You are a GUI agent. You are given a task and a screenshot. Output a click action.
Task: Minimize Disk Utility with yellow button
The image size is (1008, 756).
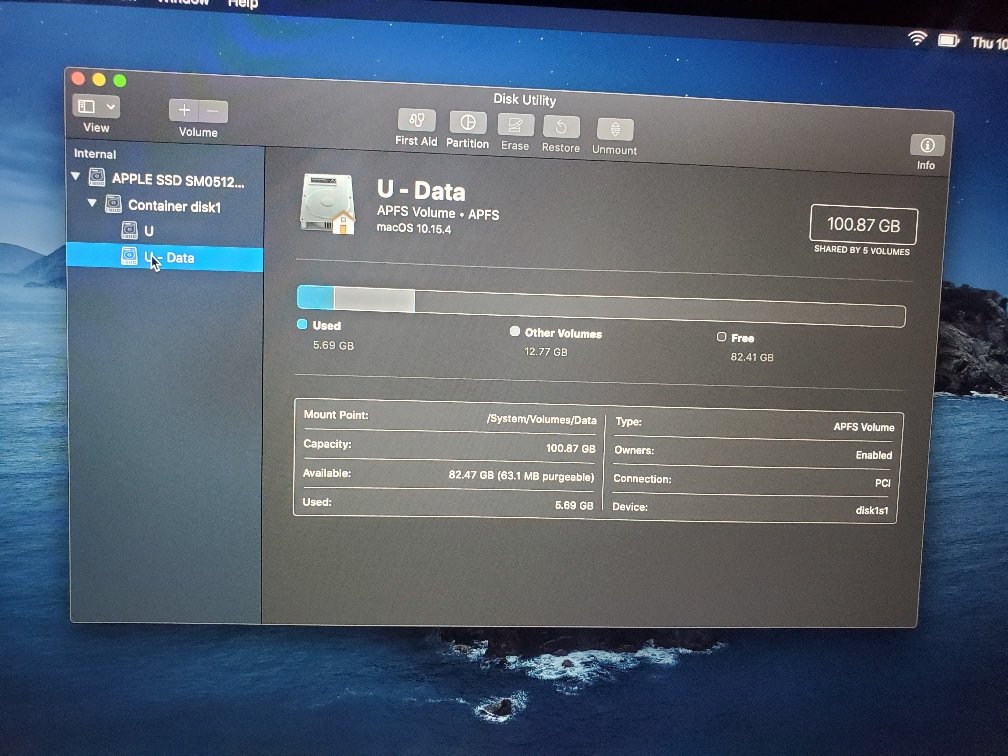pyautogui.click(x=99, y=79)
